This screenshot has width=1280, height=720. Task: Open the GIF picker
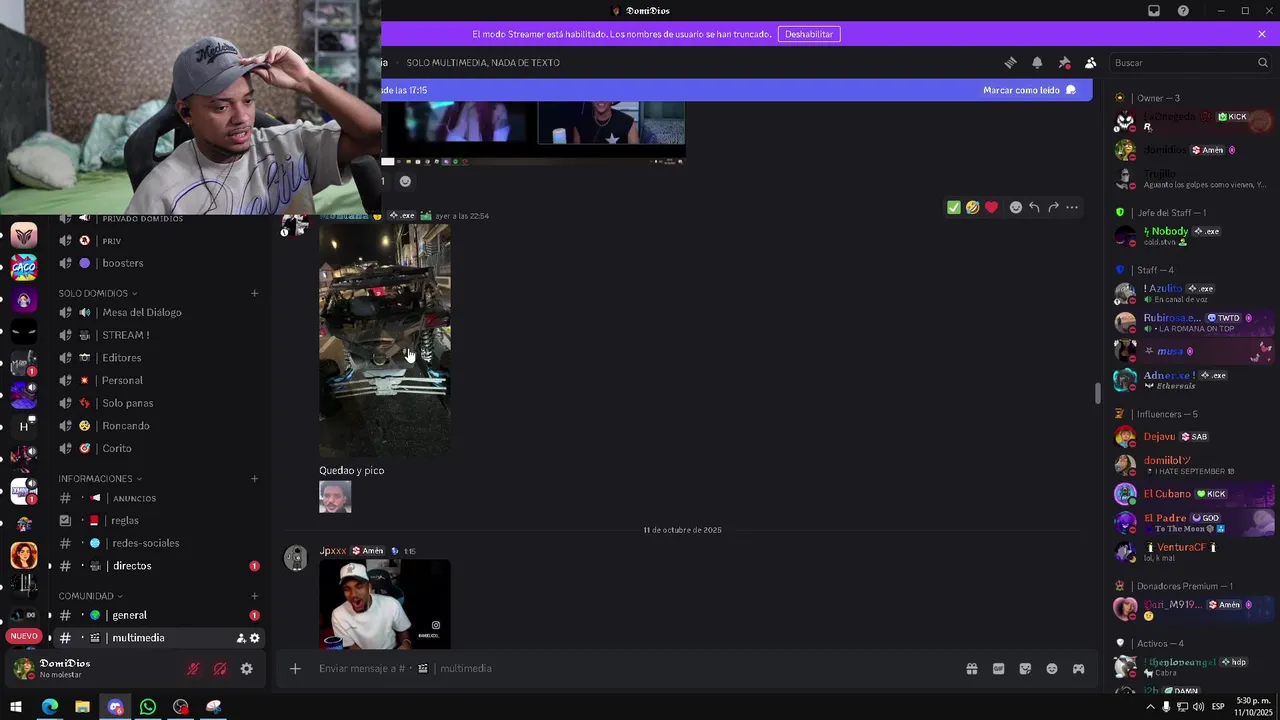[x=998, y=668]
